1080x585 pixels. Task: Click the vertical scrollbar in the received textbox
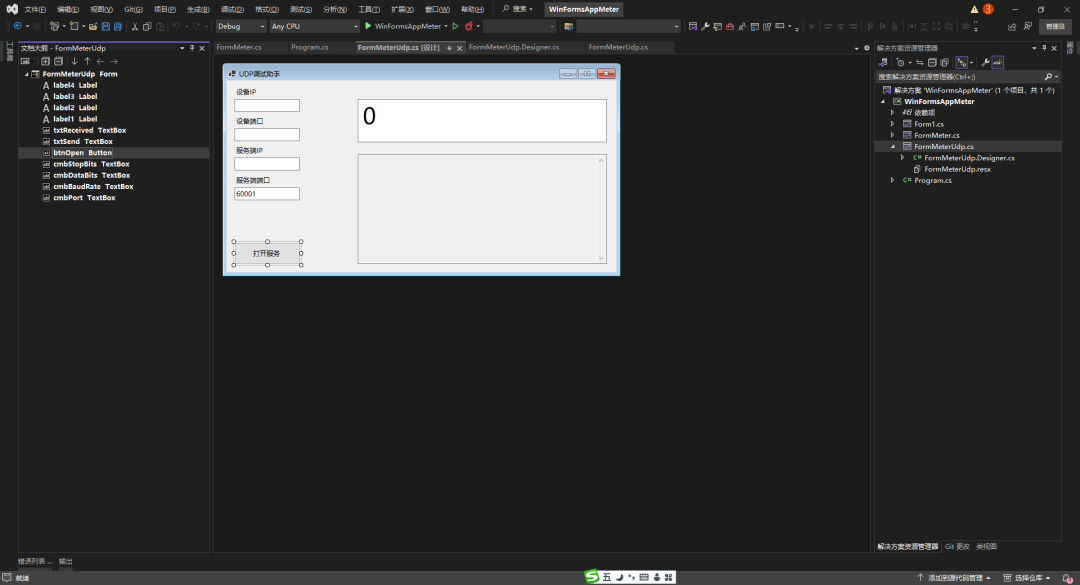(x=601, y=209)
